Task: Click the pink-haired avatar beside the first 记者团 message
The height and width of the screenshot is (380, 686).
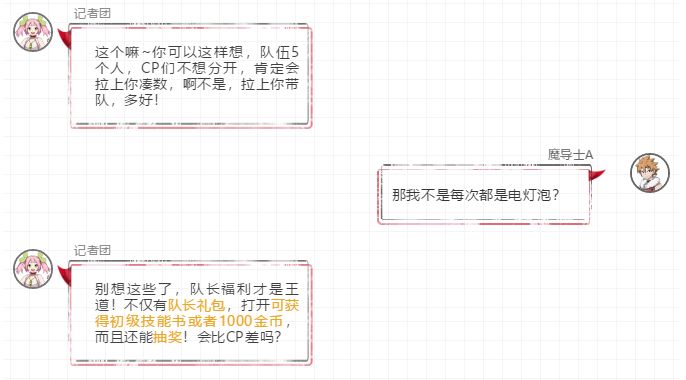Action: pyautogui.click(x=33, y=32)
